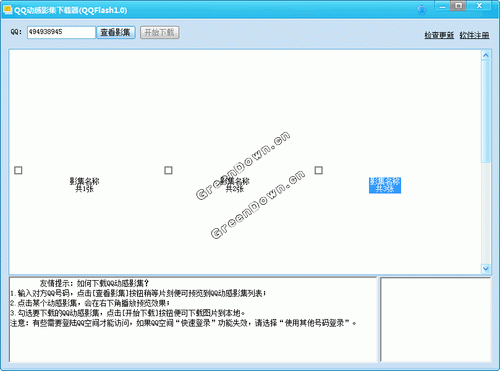Click the skin-change shirt icon in title bar

click(x=422, y=9)
